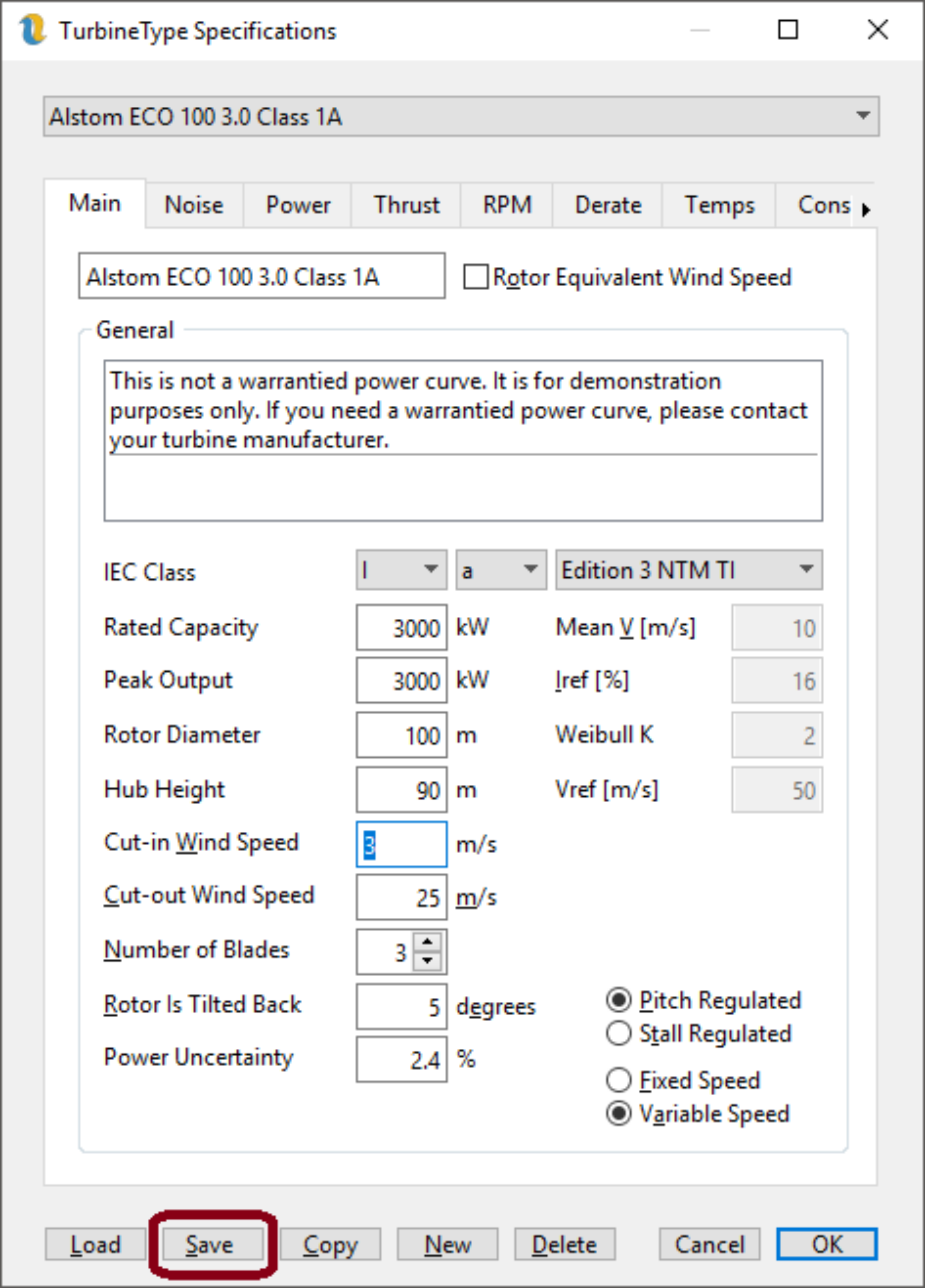Click the Hub Height input field
Screen dimensions: 925x1288
[x=401, y=789]
